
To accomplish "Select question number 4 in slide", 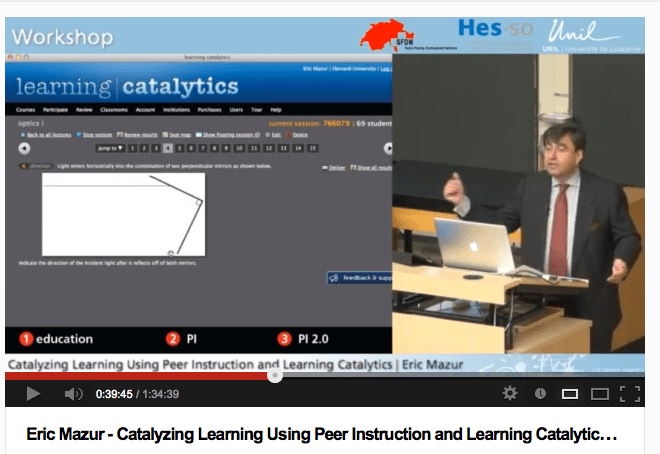I will click(168, 148).
